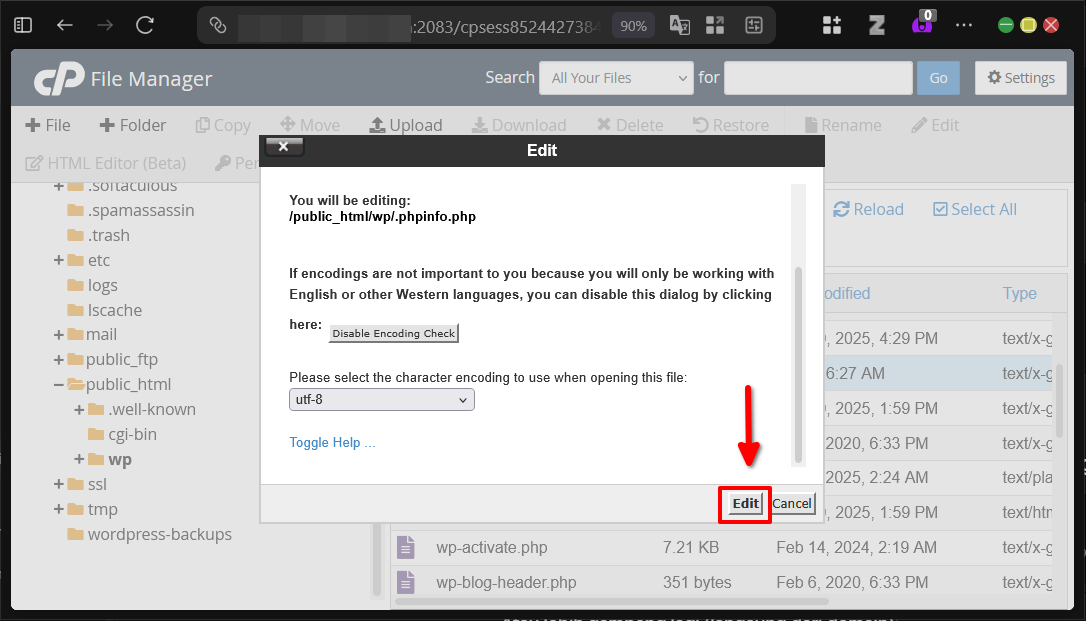Click the Copy tool in the toolbar
This screenshot has width=1086, height=621.
click(x=222, y=125)
